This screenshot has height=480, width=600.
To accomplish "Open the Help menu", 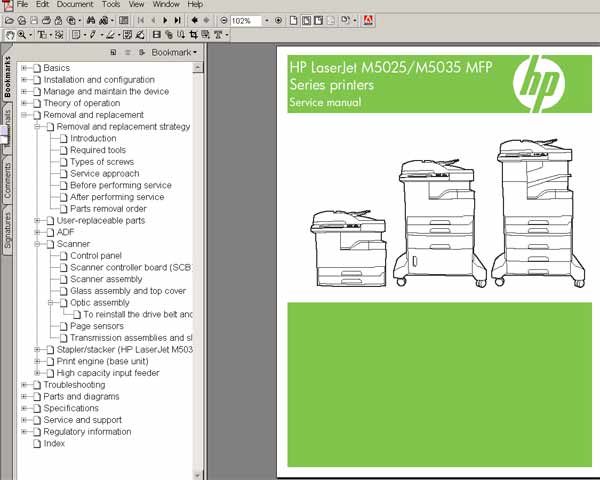I will coord(195,4).
